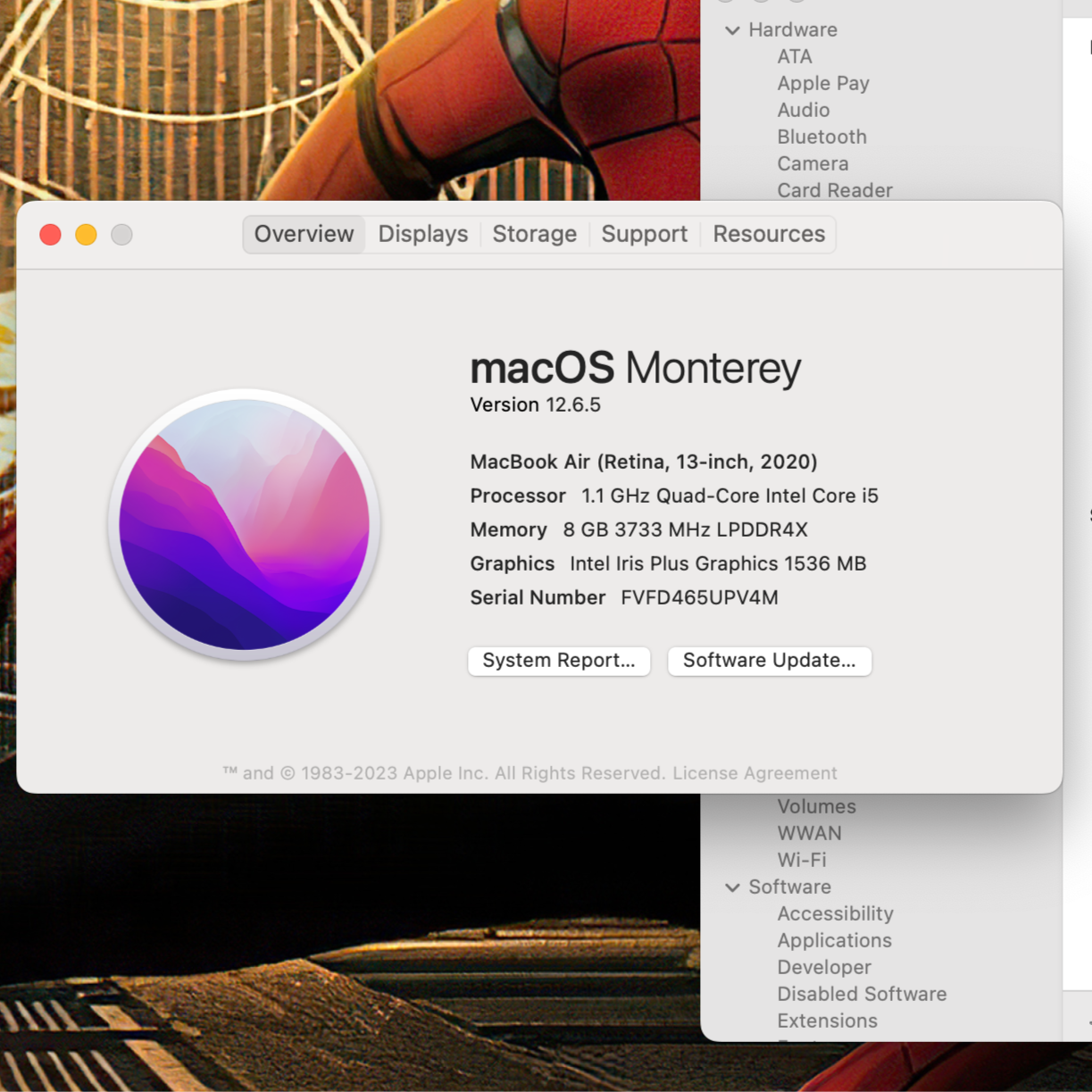The image size is (1092, 1092).
Task: Select Disabled Software in System Report sidebar
Action: [x=863, y=994]
